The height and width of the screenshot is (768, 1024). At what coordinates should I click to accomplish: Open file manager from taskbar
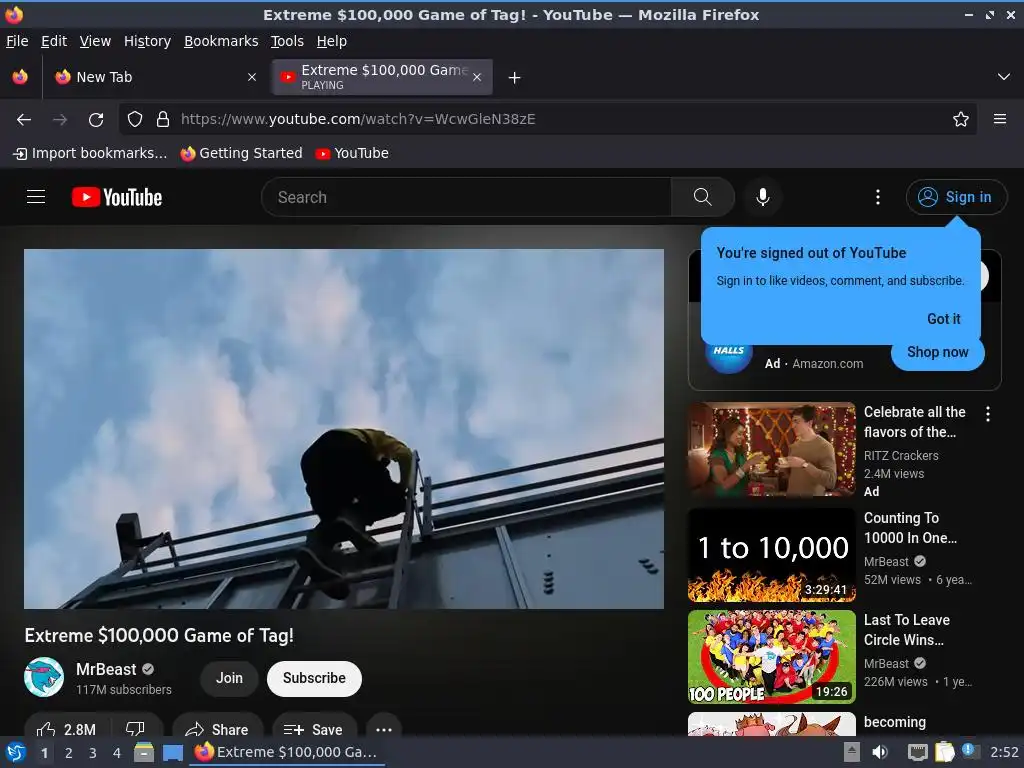coord(144,752)
